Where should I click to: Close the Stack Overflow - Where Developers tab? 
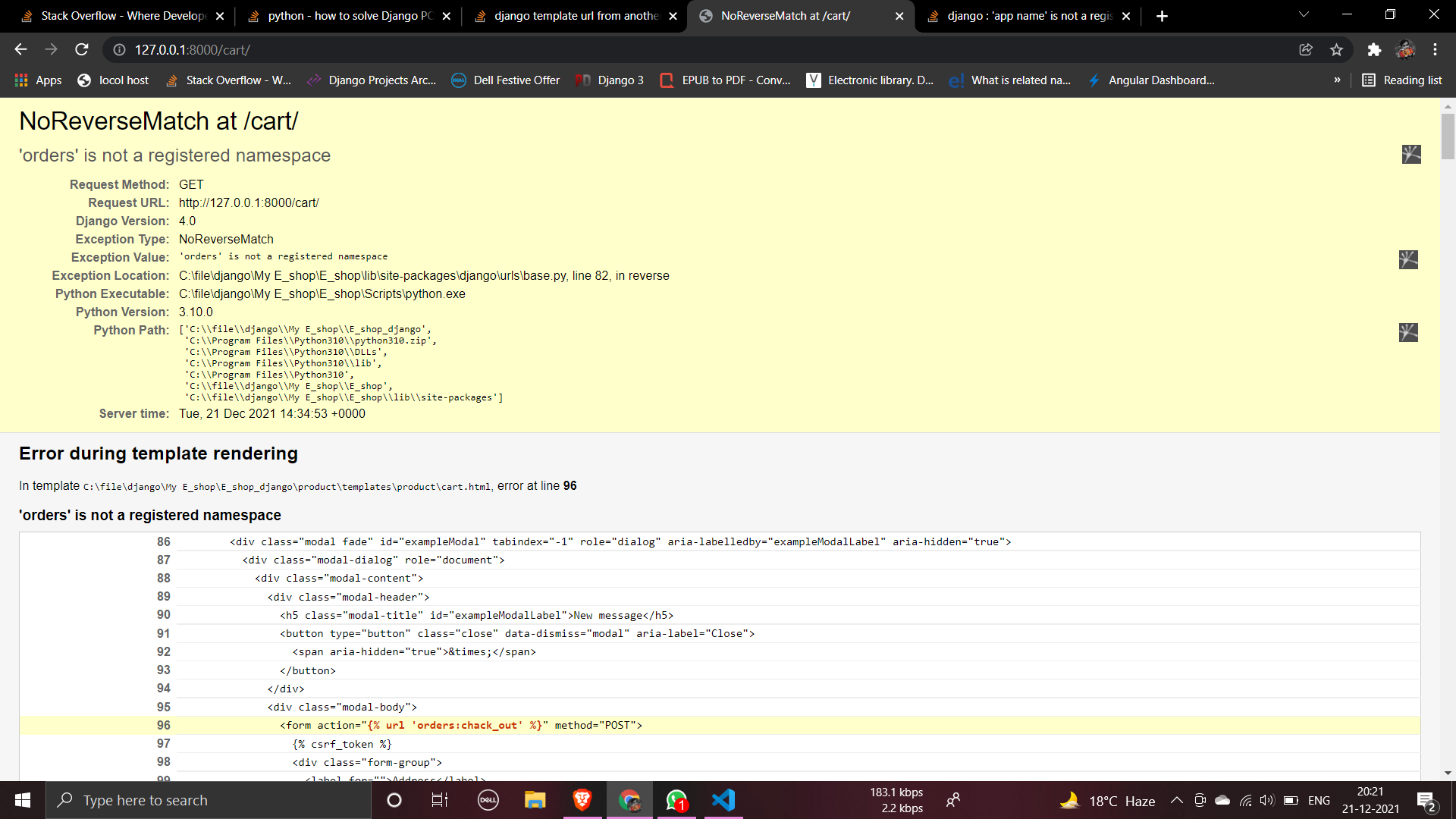coord(220,16)
